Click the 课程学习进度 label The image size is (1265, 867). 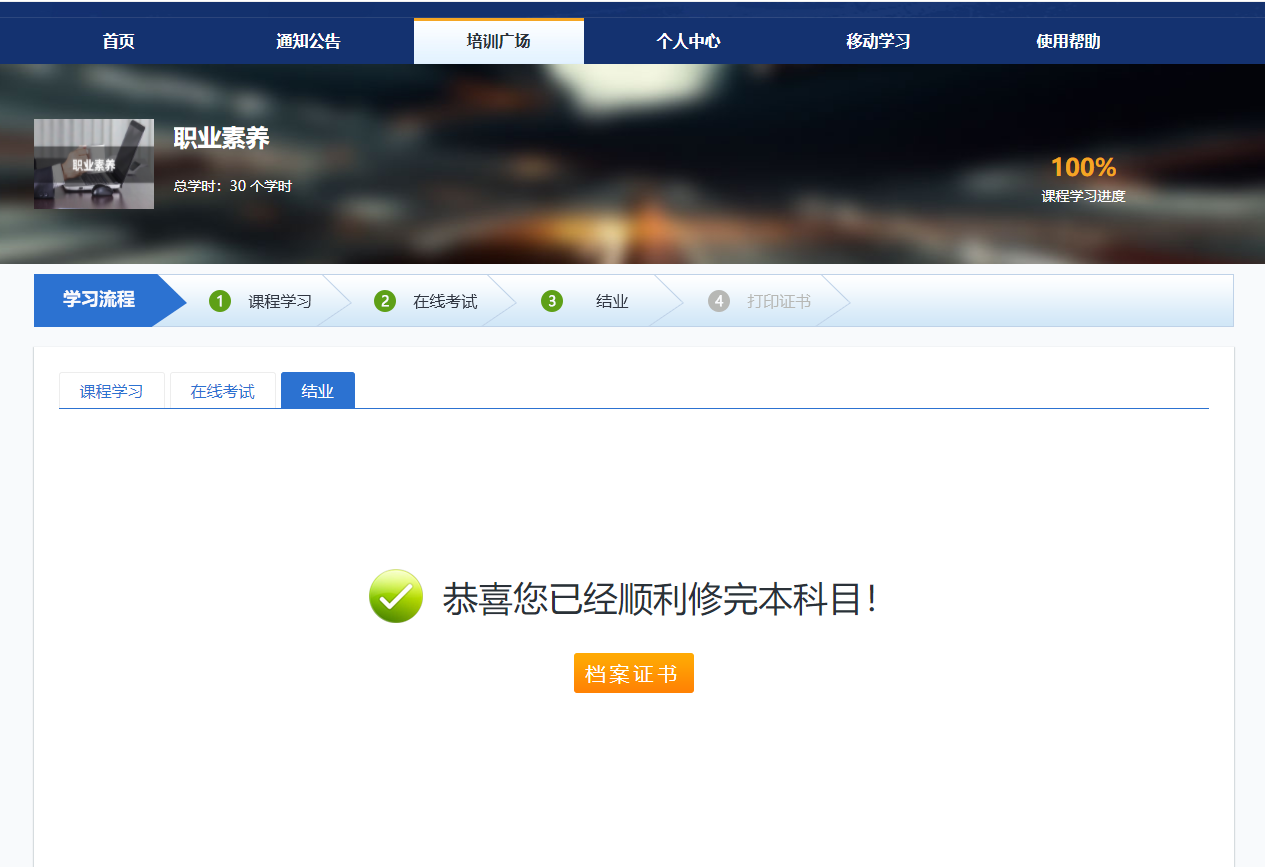tap(1083, 196)
